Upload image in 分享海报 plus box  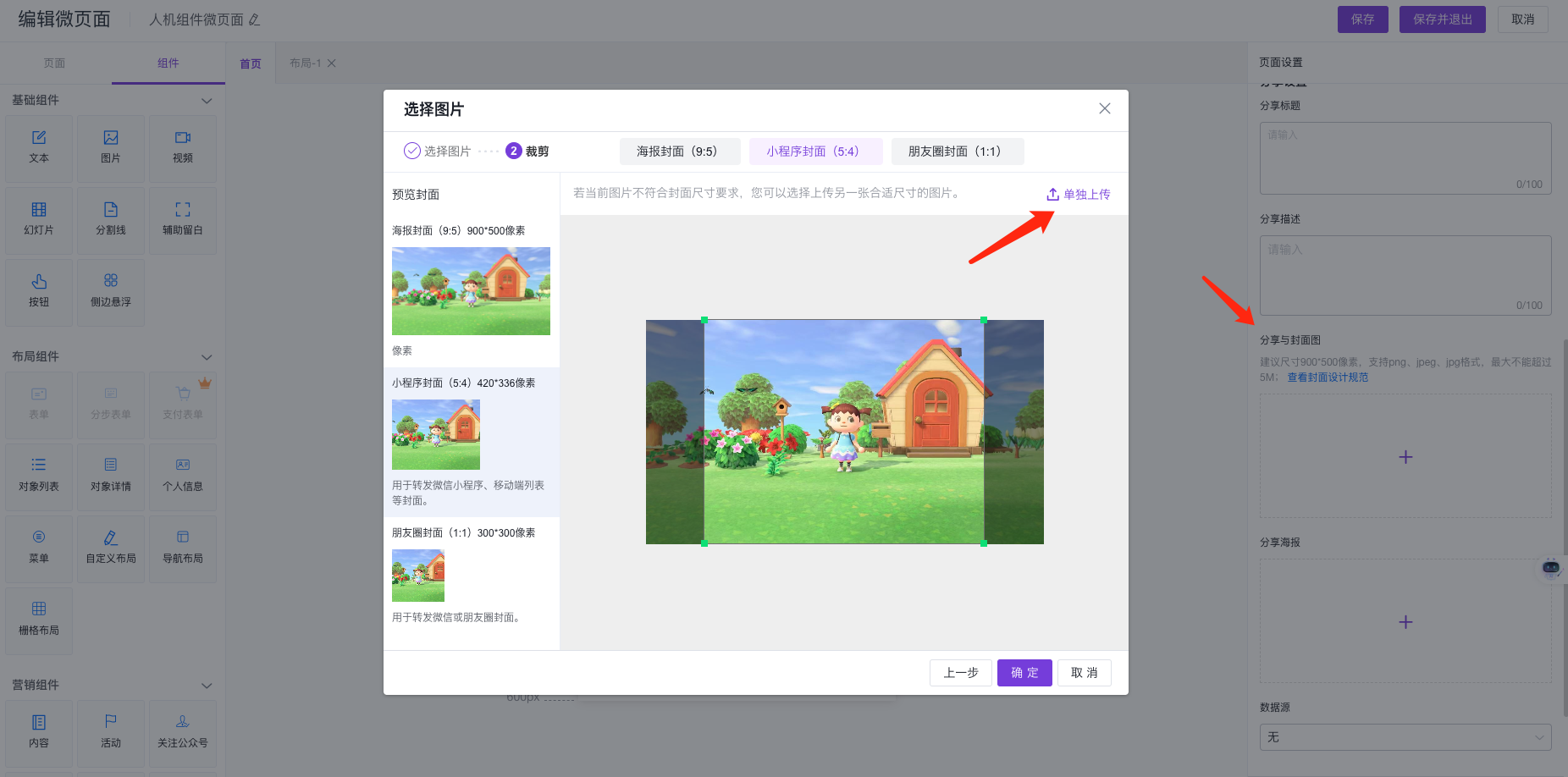pyautogui.click(x=1405, y=622)
